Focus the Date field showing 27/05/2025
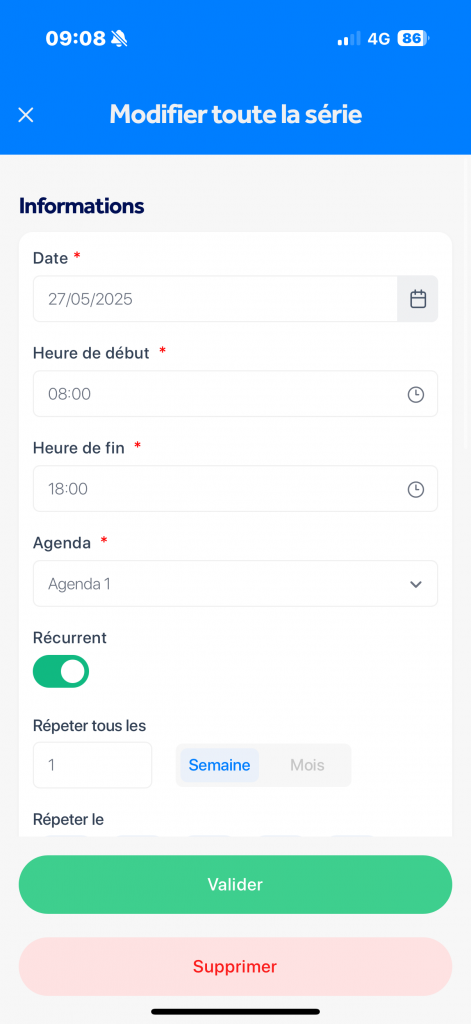This screenshot has height=1024, width=471. [215, 299]
